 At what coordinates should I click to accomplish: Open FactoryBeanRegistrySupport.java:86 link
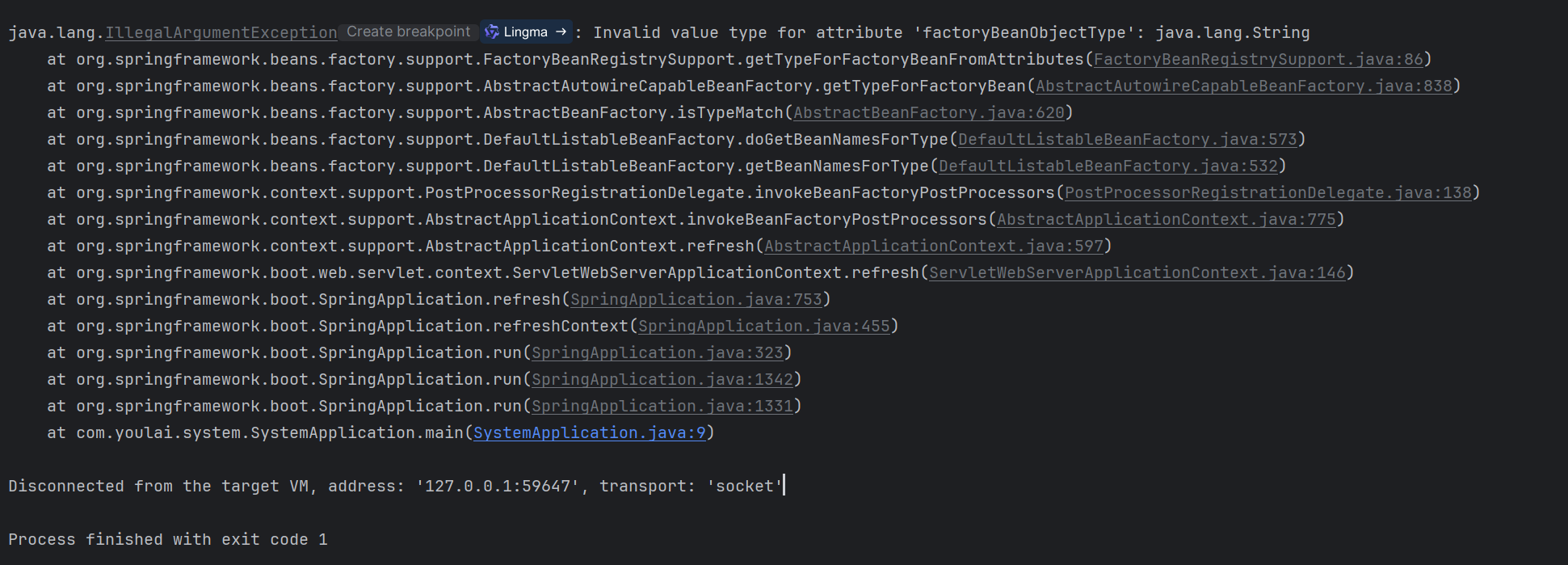1258,60
